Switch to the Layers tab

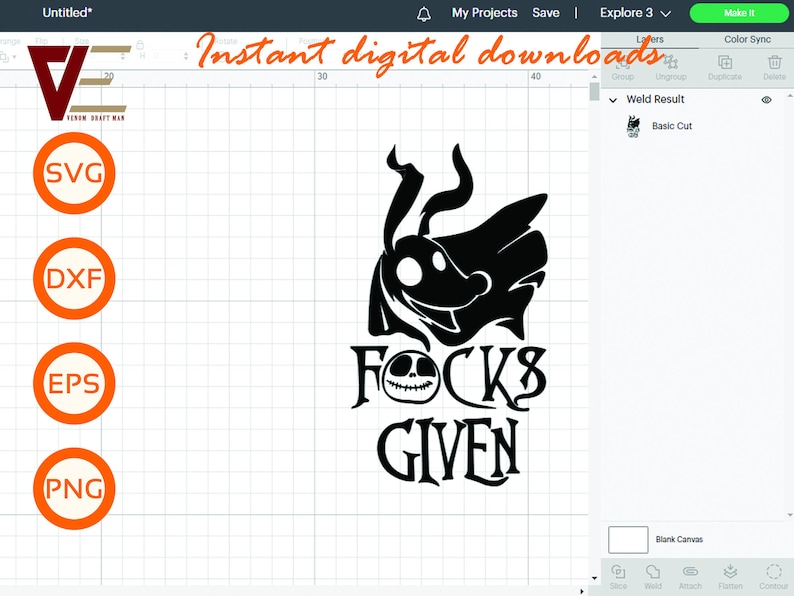[x=650, y=40]
